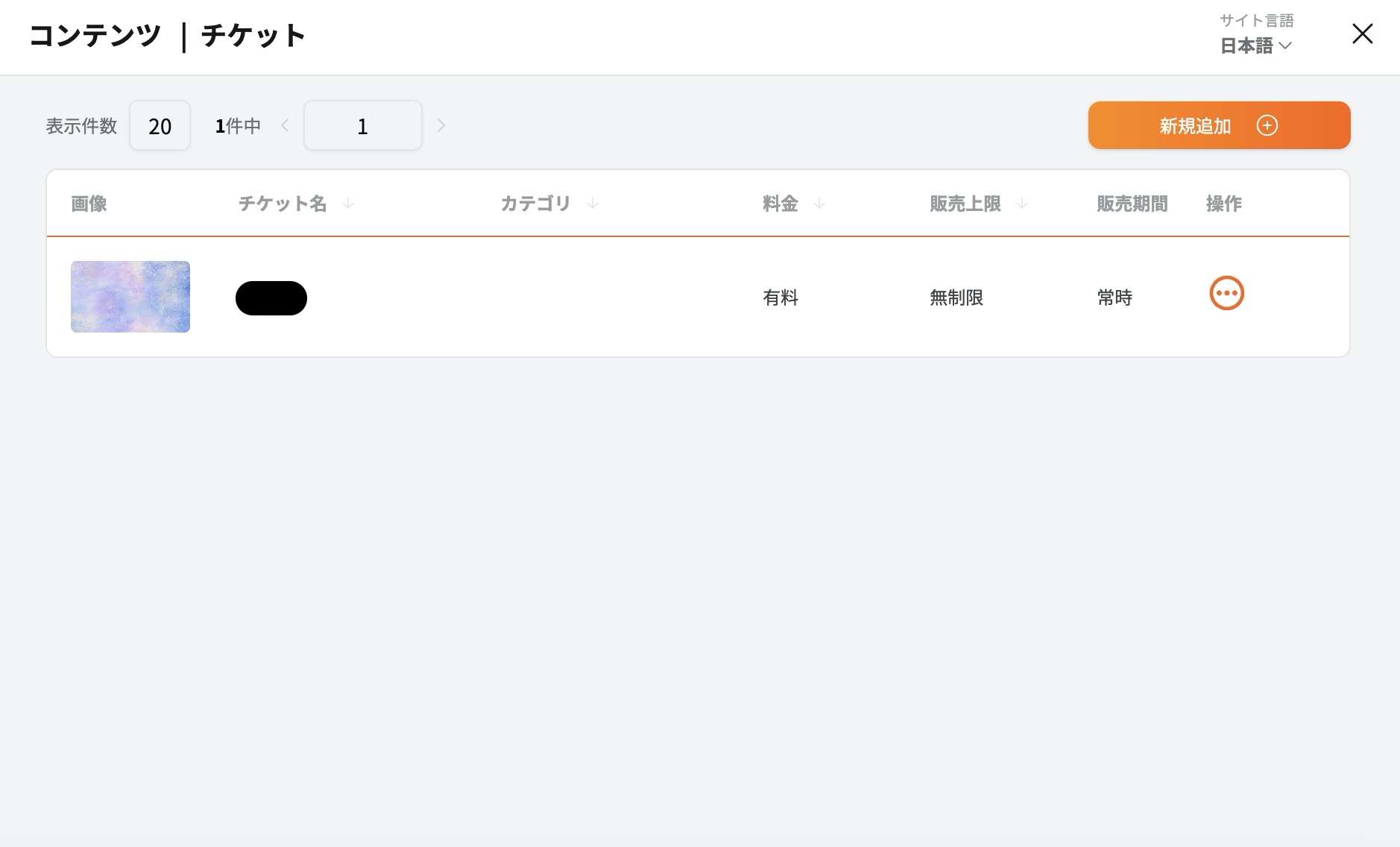The height and width of the screenshot is (847, 1400).
Task: Click the チケット名 column header
Action: pos(283,204)
